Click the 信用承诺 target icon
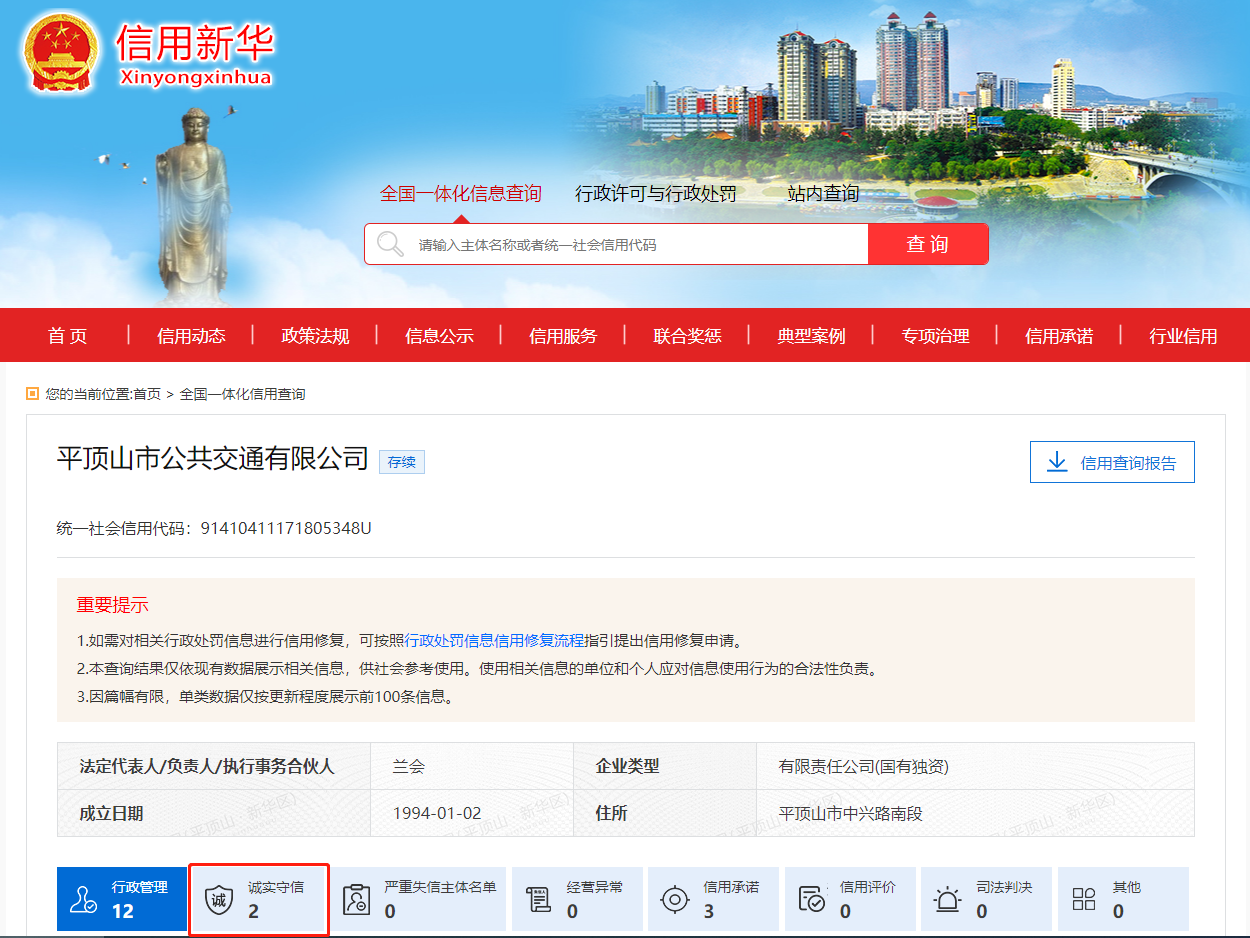This screenshot has height=938, width=1250. [x=675, y=899]
